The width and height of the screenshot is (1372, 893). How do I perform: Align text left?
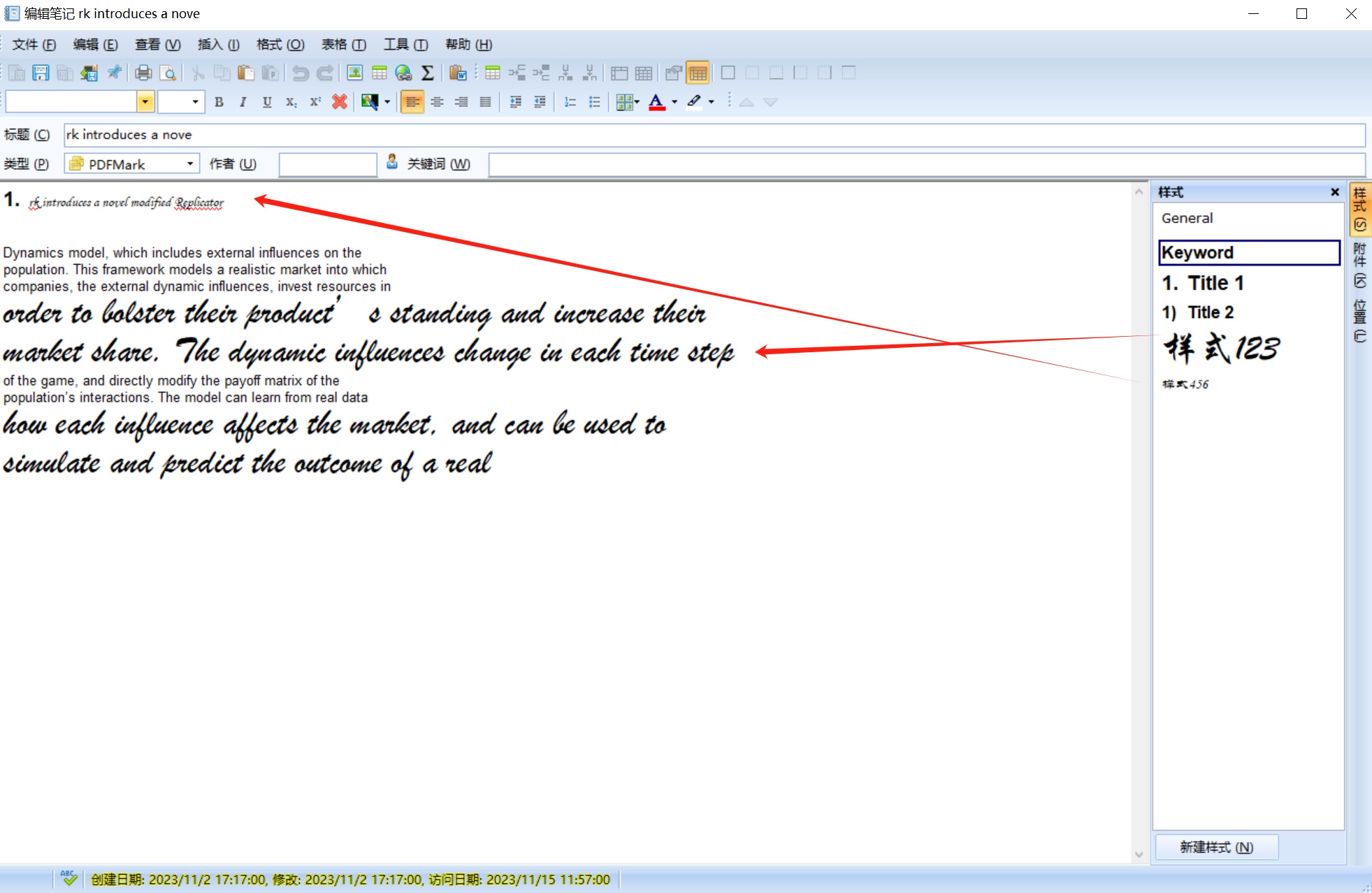point(412,102)
